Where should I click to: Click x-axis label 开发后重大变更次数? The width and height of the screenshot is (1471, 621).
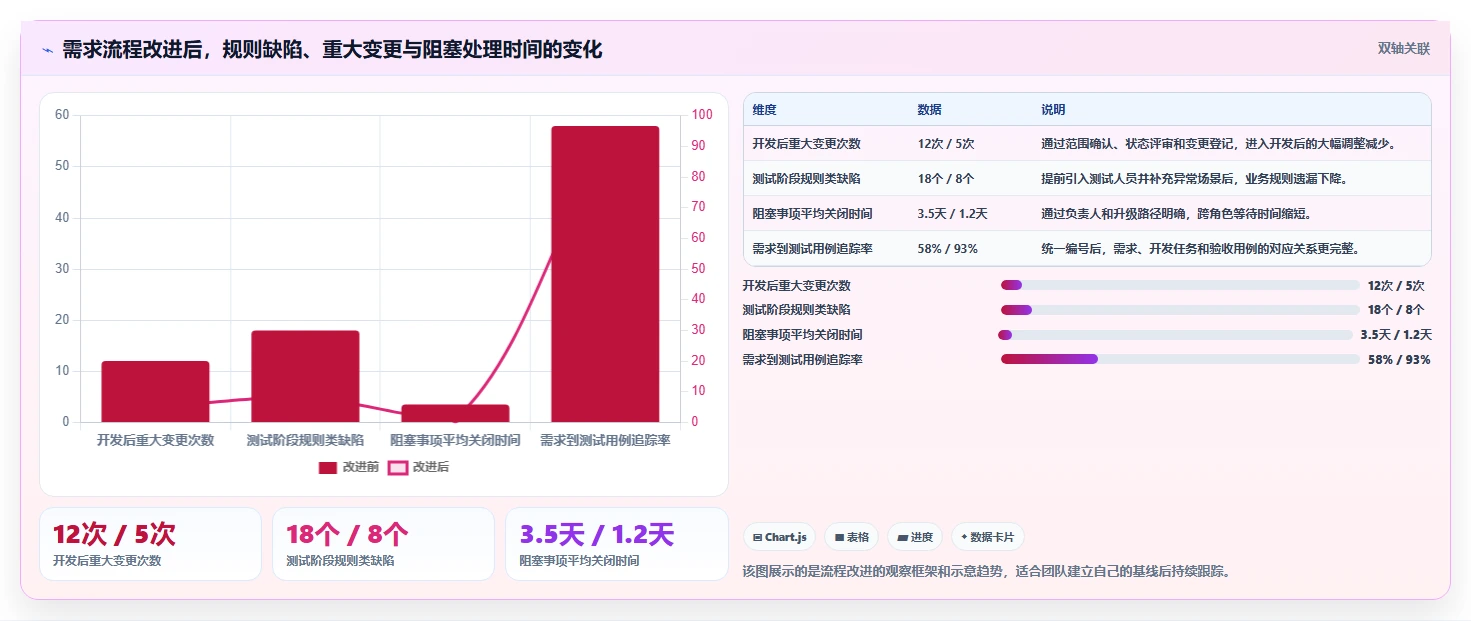tap(155, 440)
